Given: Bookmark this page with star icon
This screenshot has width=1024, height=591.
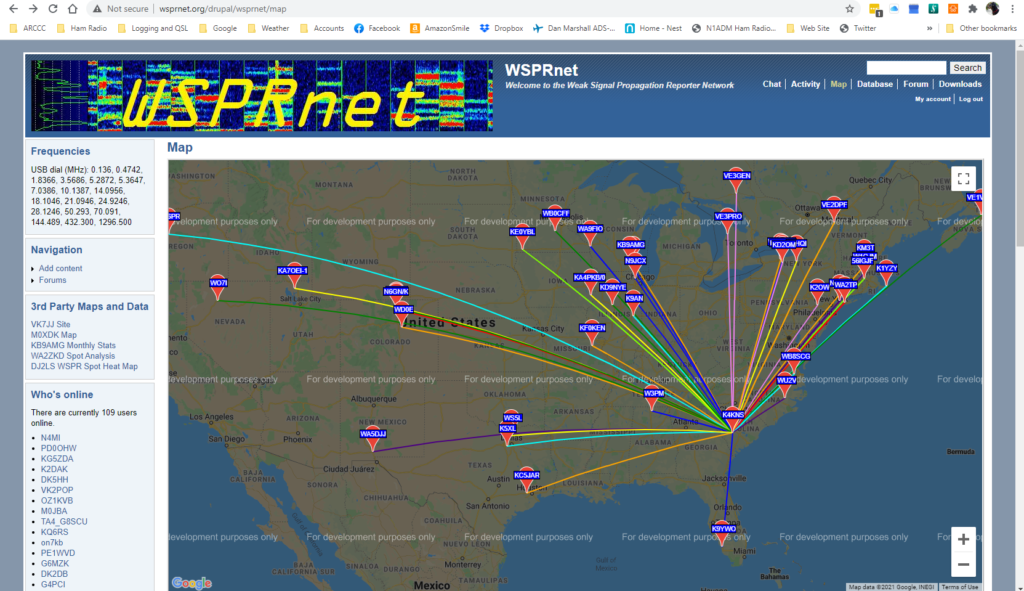Looking at the screenshot, I should click(x=849, y=8).
